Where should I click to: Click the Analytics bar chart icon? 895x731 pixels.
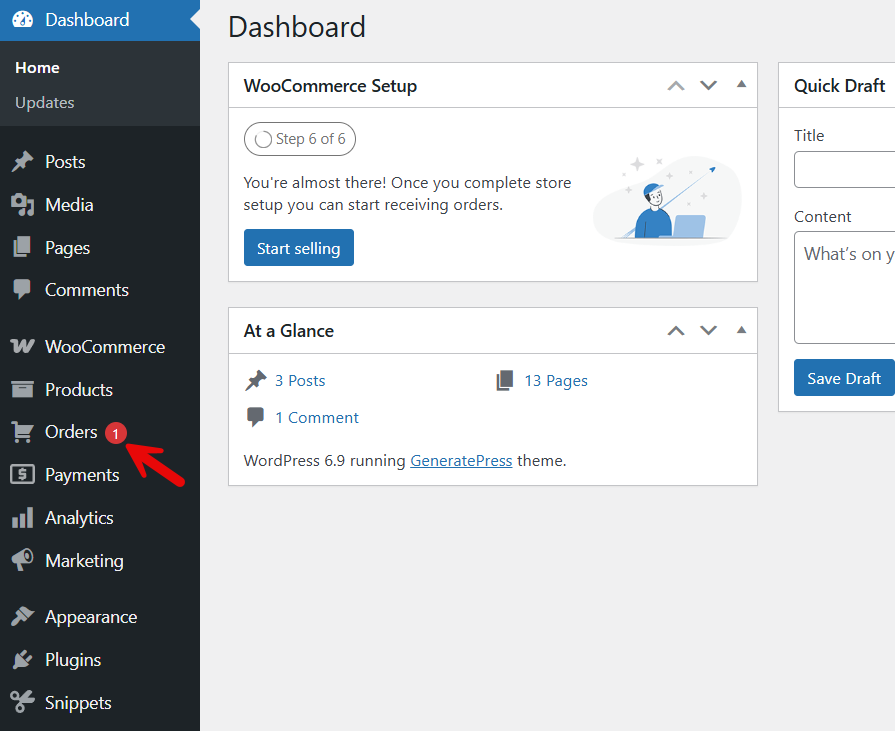[x=22, y=518]
